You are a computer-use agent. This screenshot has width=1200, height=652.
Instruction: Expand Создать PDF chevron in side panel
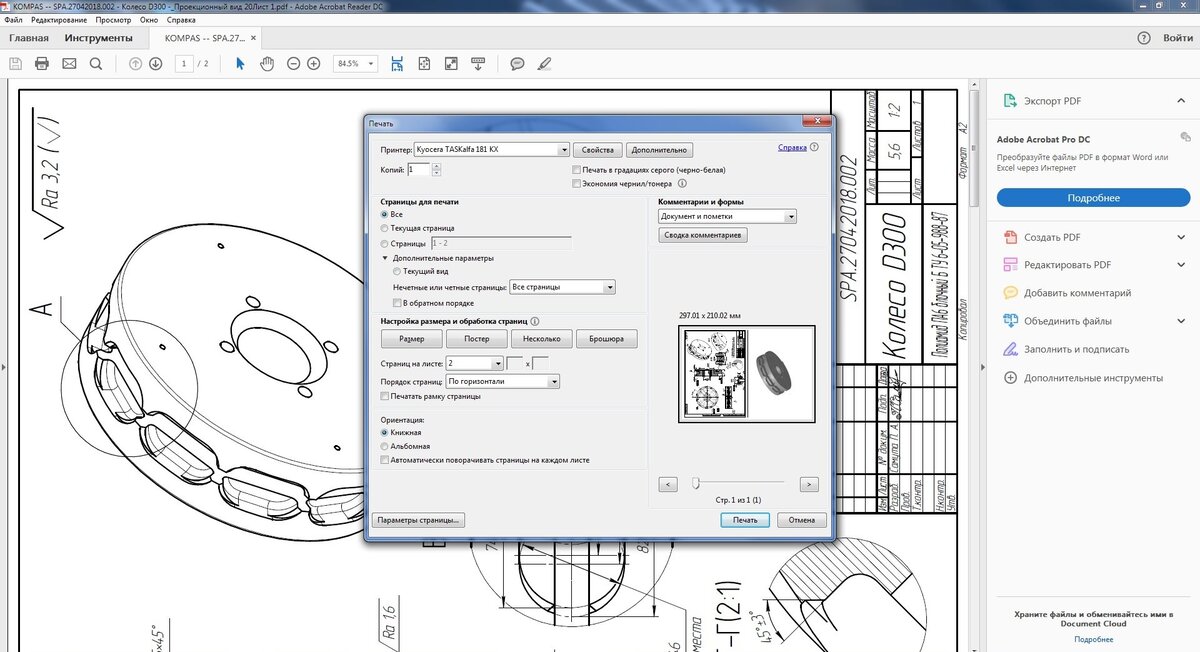coord(1181,237)
